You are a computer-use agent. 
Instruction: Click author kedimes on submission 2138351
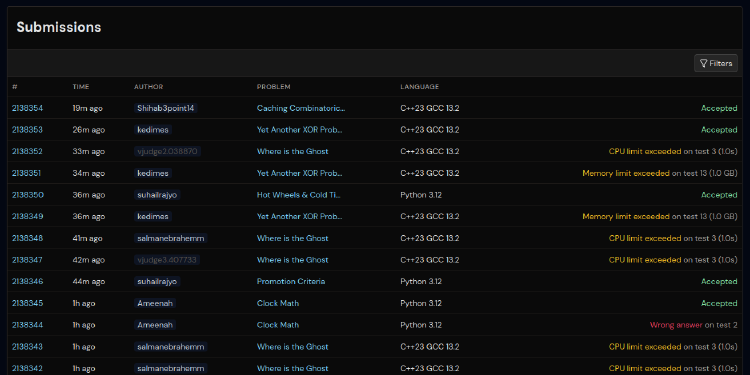pos(153,173)
